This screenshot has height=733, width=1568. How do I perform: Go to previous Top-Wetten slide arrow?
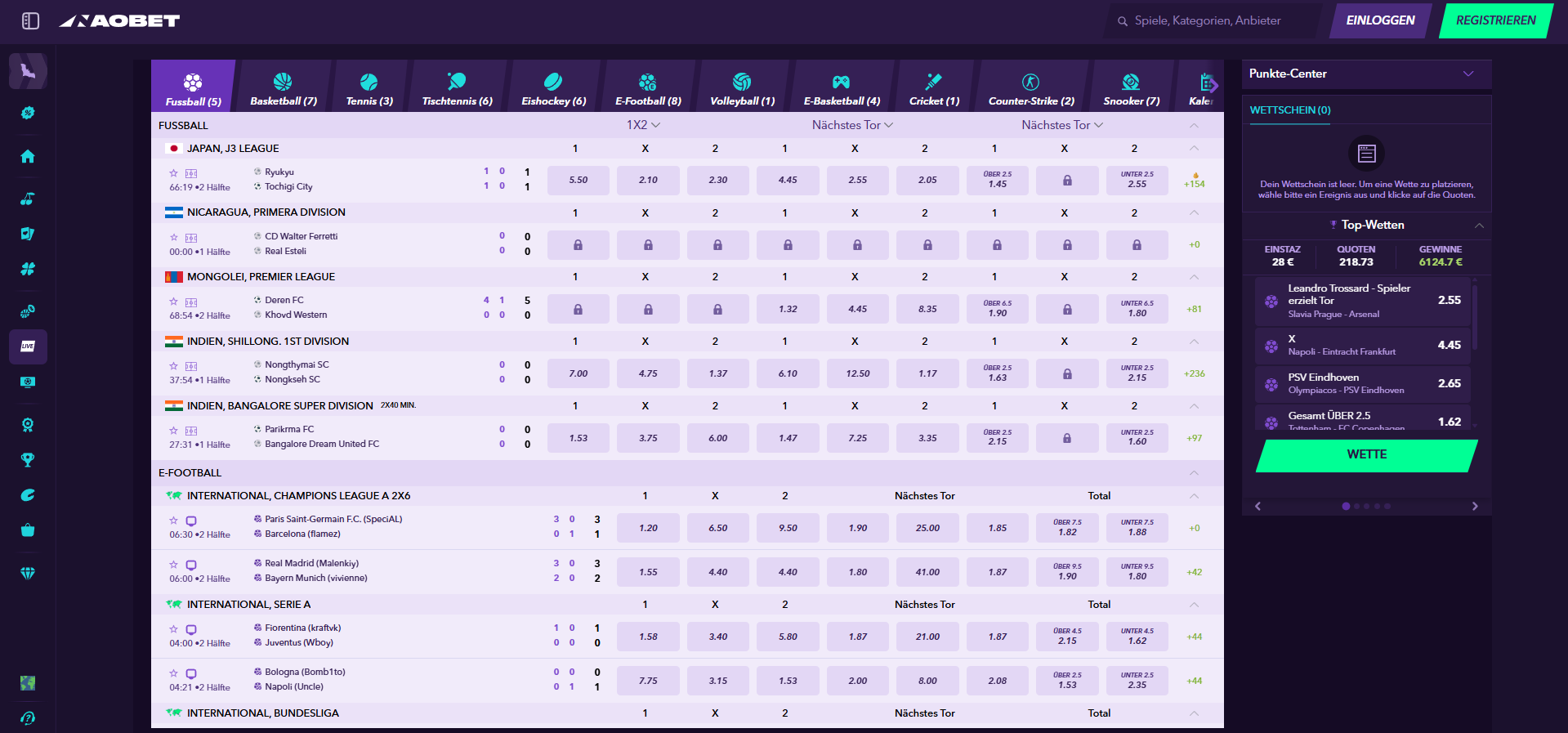pyautogui.click(x=1258, y=507)
